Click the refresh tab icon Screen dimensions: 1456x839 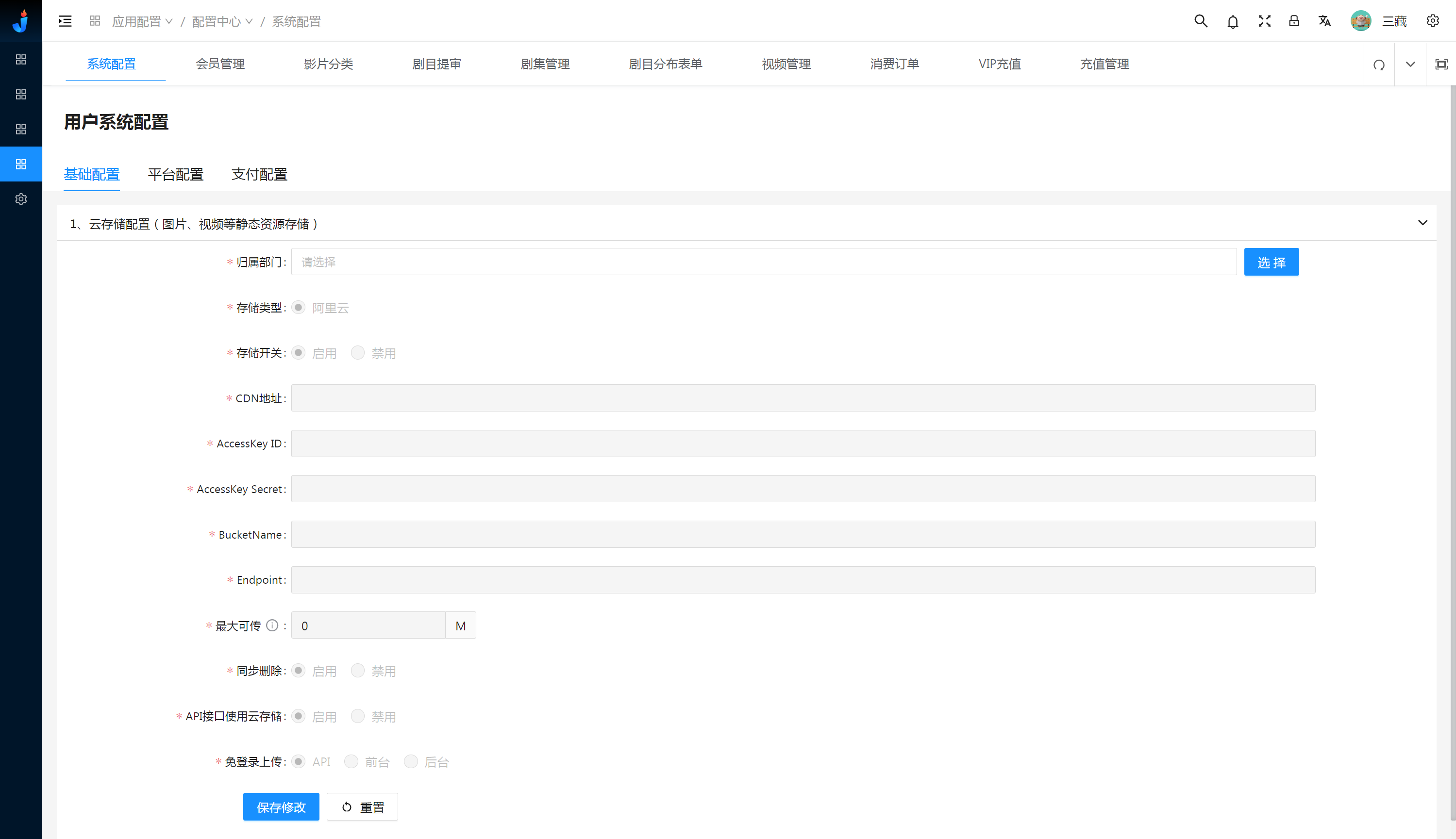pyautogui.click(x=1379, y=65)
